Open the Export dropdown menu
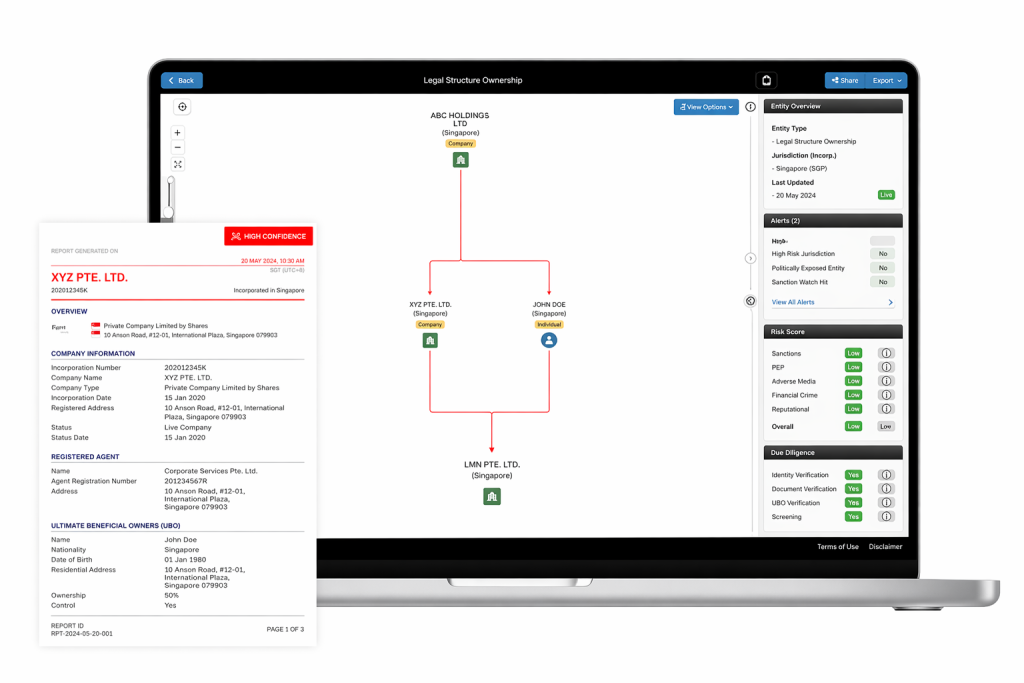Viewport: 1024px width, 683px height. click(x=886, y=80)
